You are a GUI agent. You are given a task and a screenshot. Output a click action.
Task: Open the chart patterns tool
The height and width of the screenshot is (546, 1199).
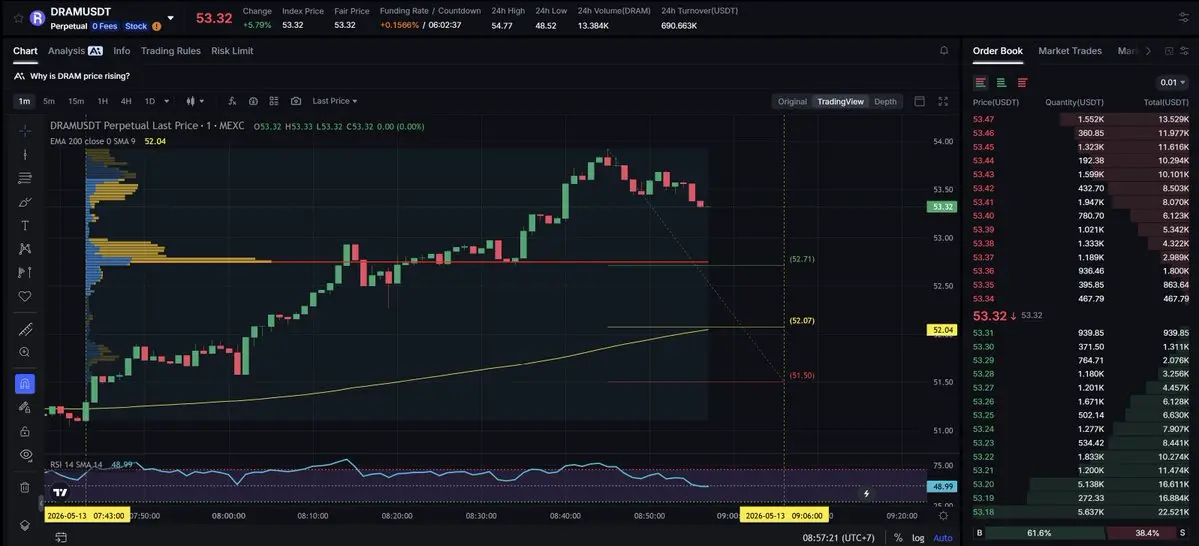[x=24, y=249]
